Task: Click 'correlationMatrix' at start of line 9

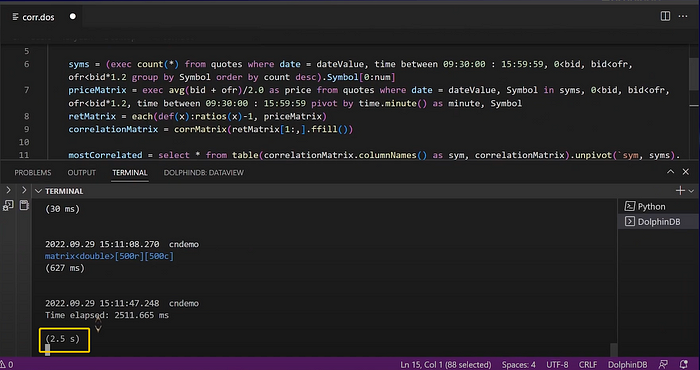Action: pyautogui.click(x=113, y=129)
